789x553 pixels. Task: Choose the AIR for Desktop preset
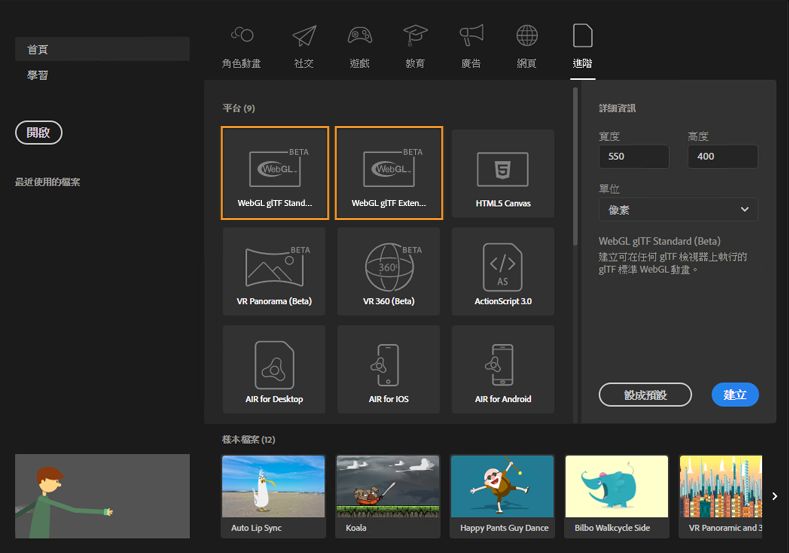274,369
